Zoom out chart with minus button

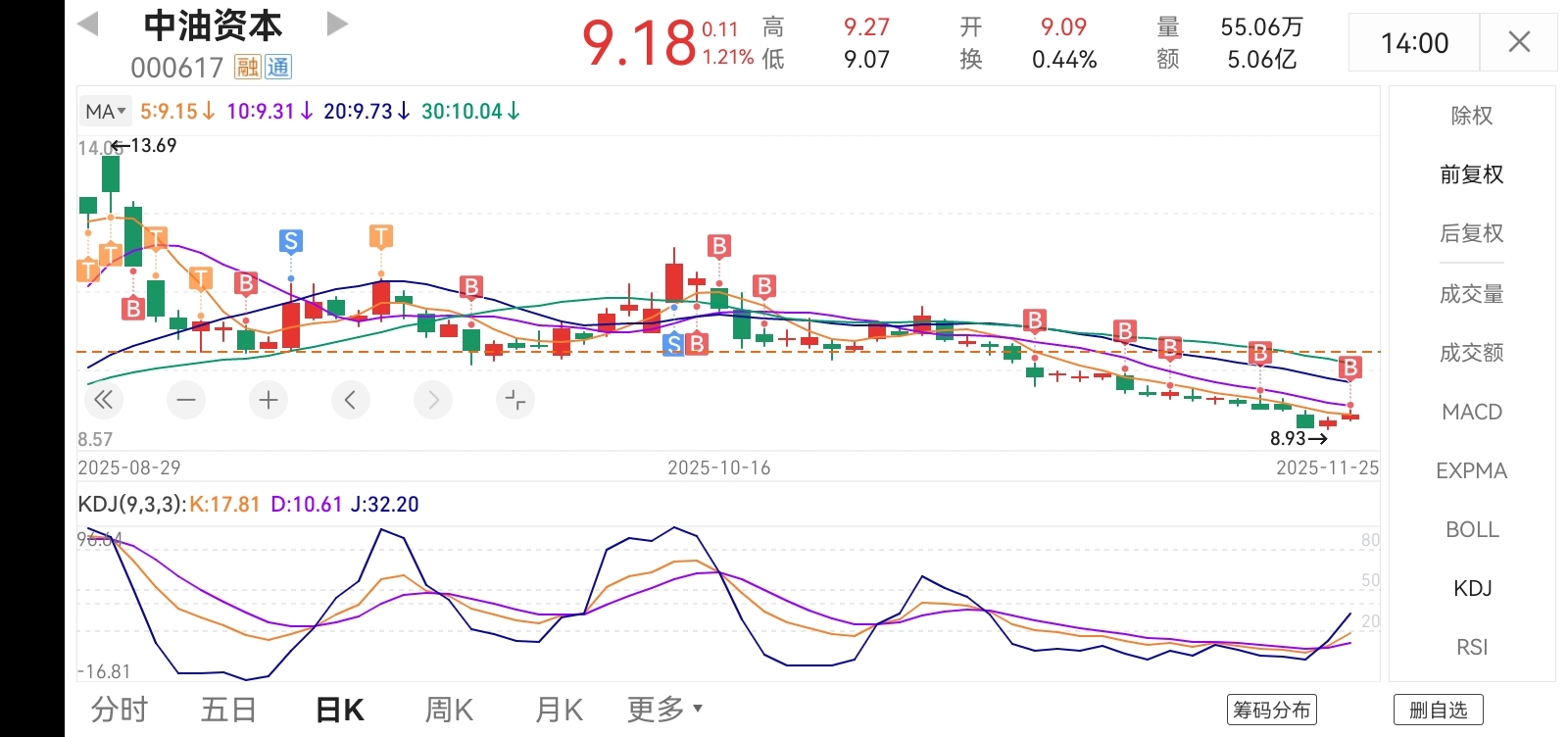click(186, 400)
